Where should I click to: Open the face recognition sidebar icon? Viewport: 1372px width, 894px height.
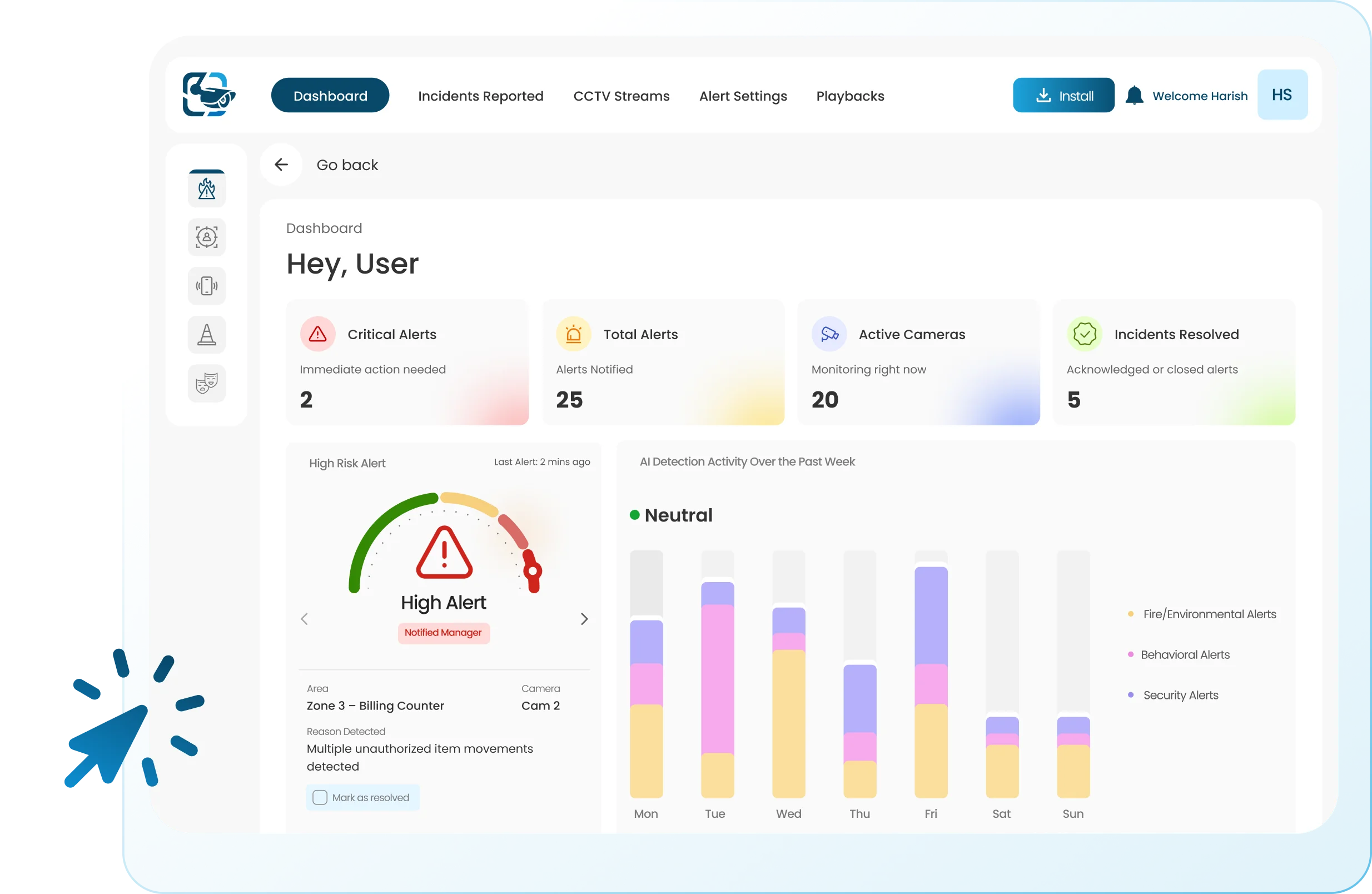click(x=206, y=237)
